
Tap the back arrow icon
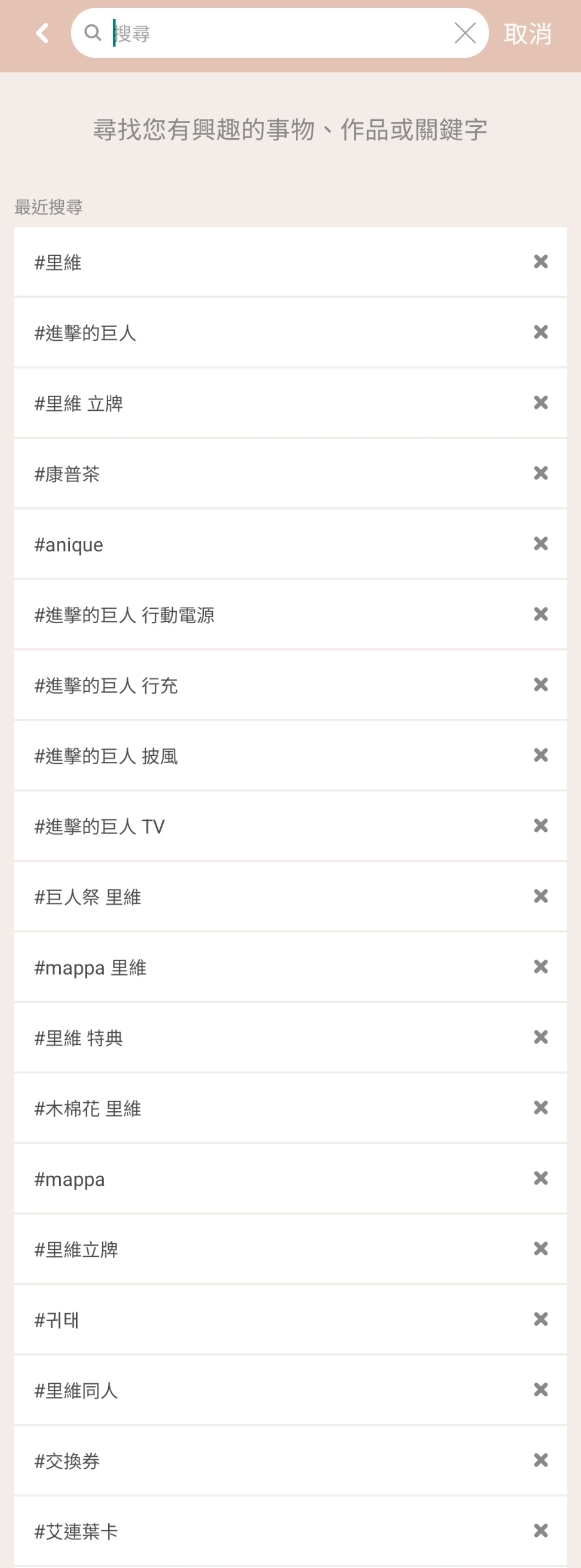[42, 33]
